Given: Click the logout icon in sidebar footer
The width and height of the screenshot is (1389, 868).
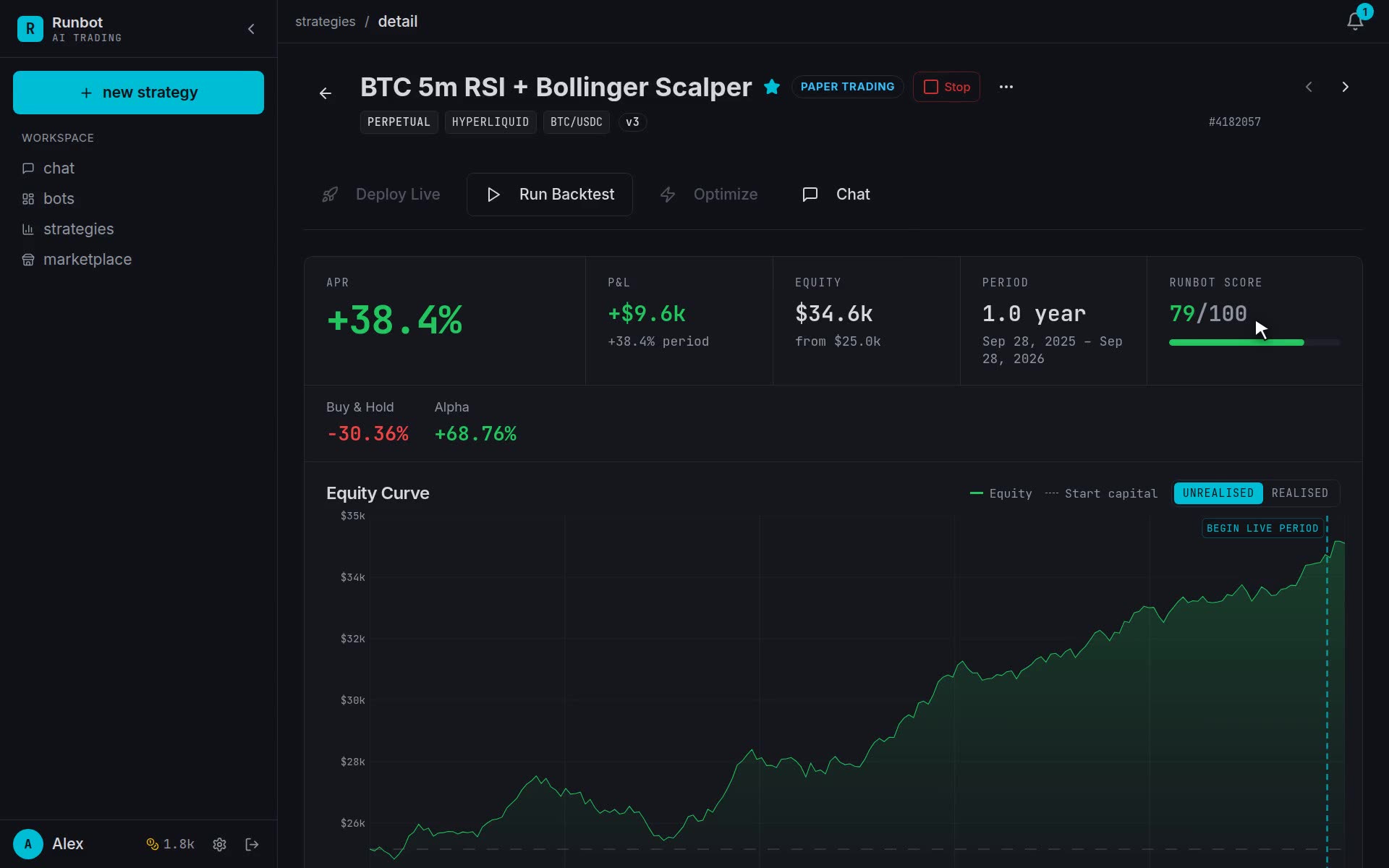Looking at the screenshot, I should pos(252,844).
